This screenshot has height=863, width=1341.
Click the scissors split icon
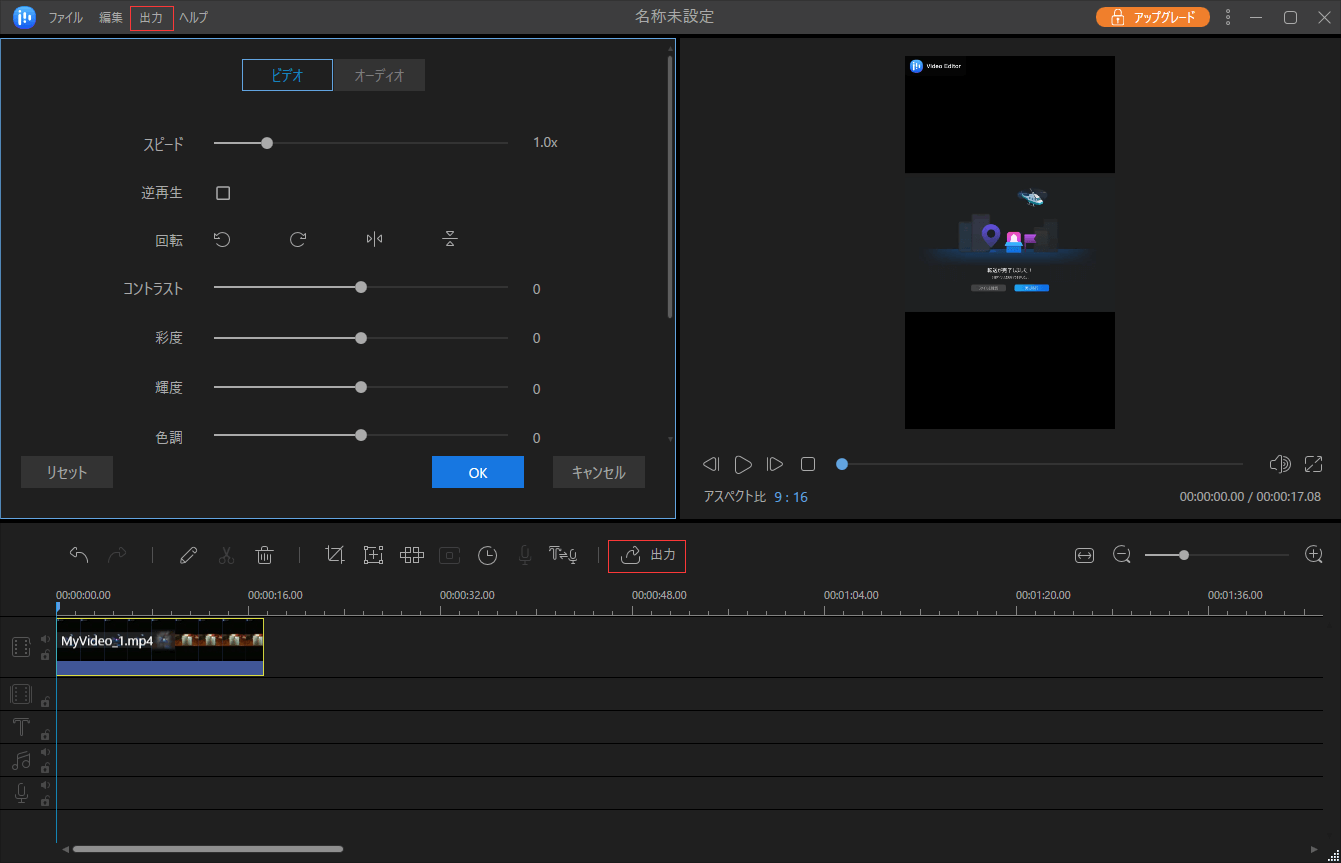226,555
